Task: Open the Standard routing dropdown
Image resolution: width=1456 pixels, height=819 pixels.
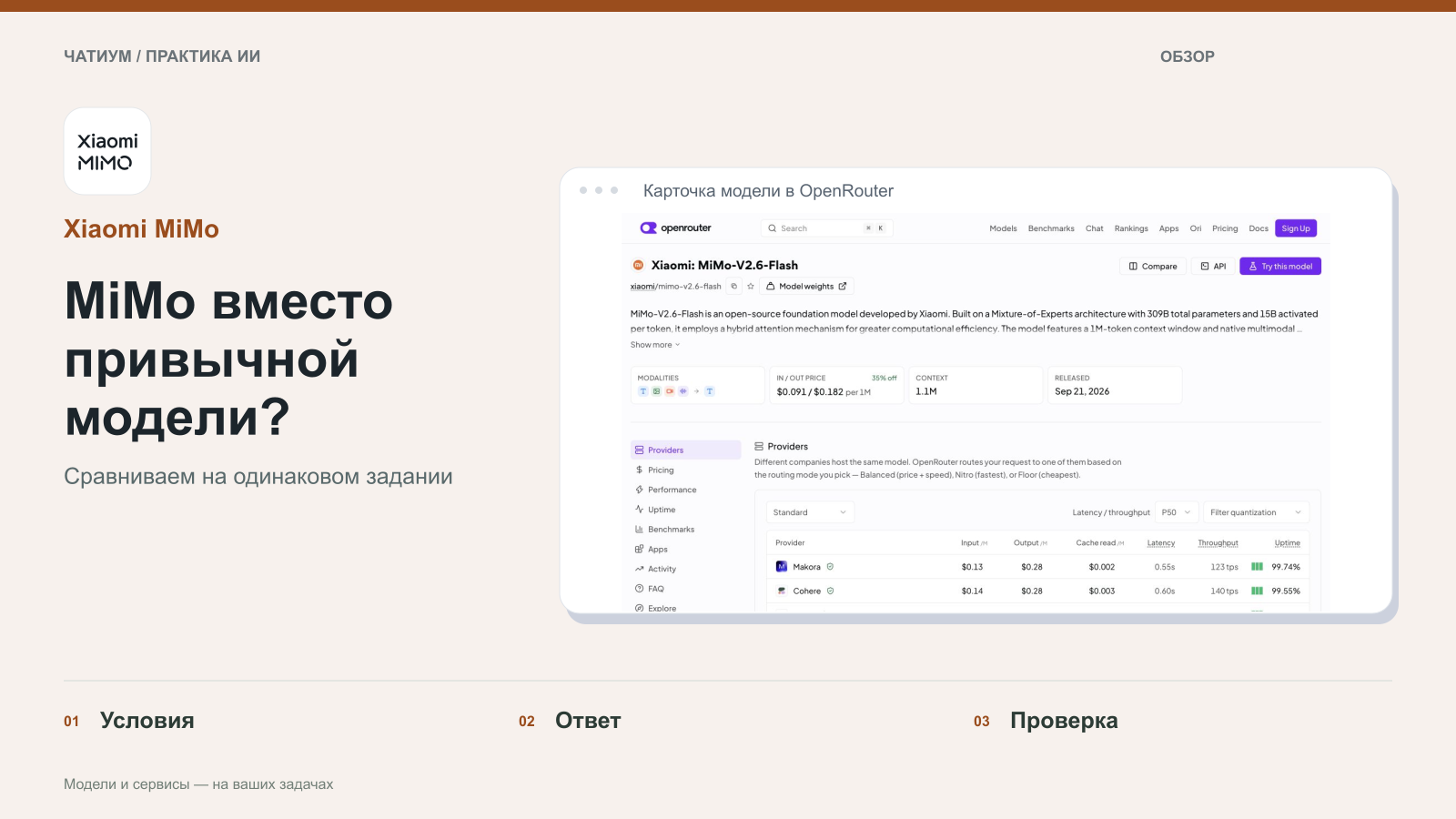Action: click(810, 512)
